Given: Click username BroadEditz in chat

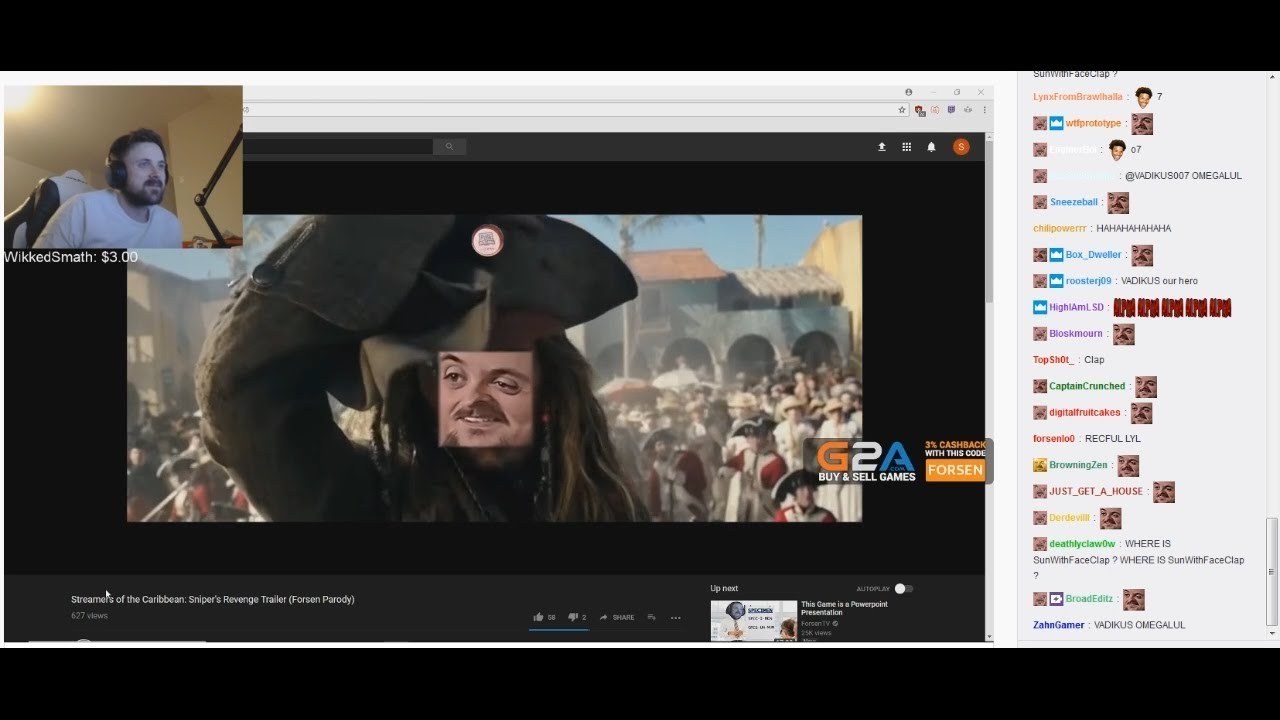Looking at the screenshot, I should [x=1089, y=599].
